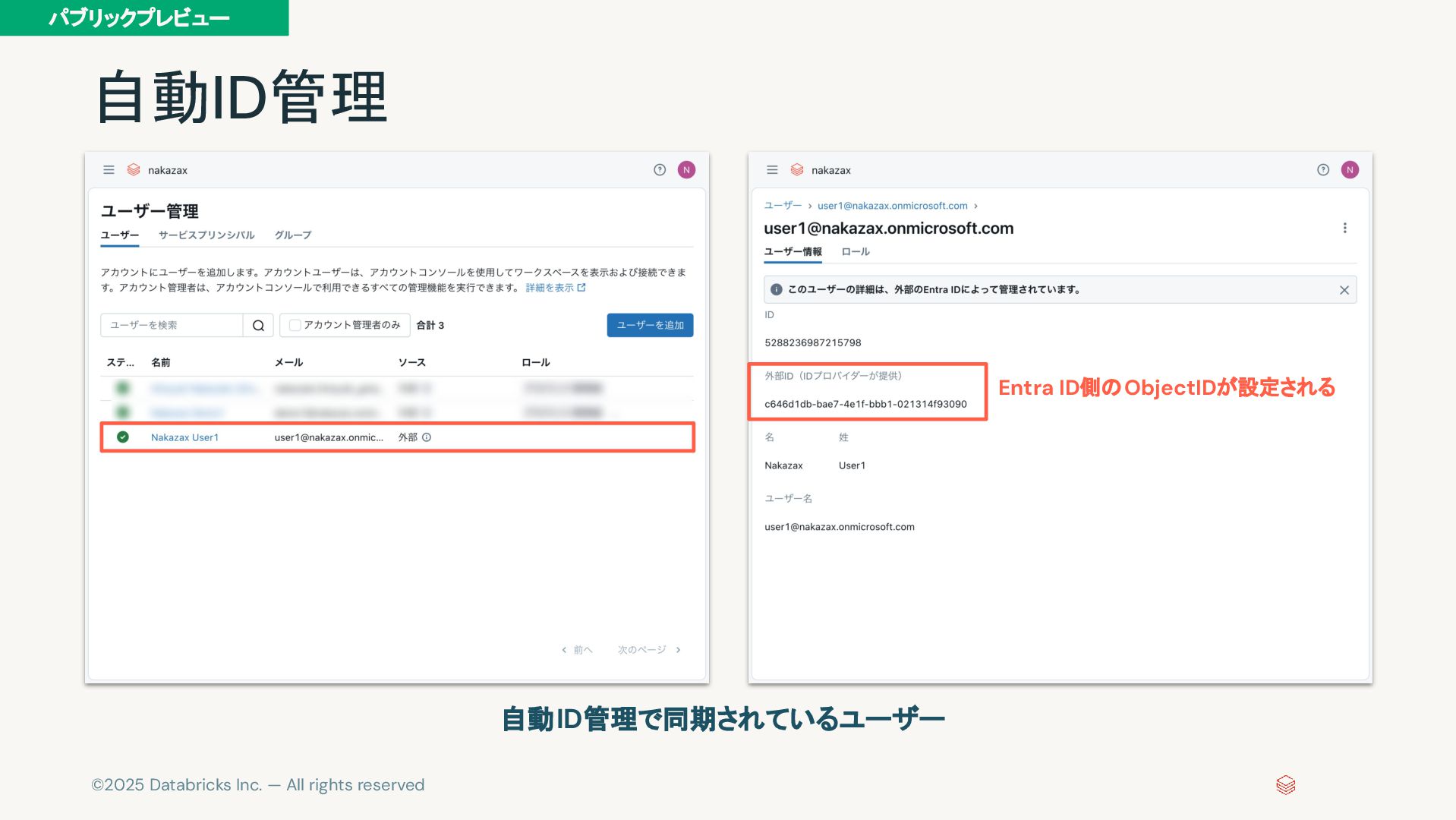Click the user1@nakazax.onmicrosoft.com page heading
1456x820 pixels.
(x=888, y=229)
